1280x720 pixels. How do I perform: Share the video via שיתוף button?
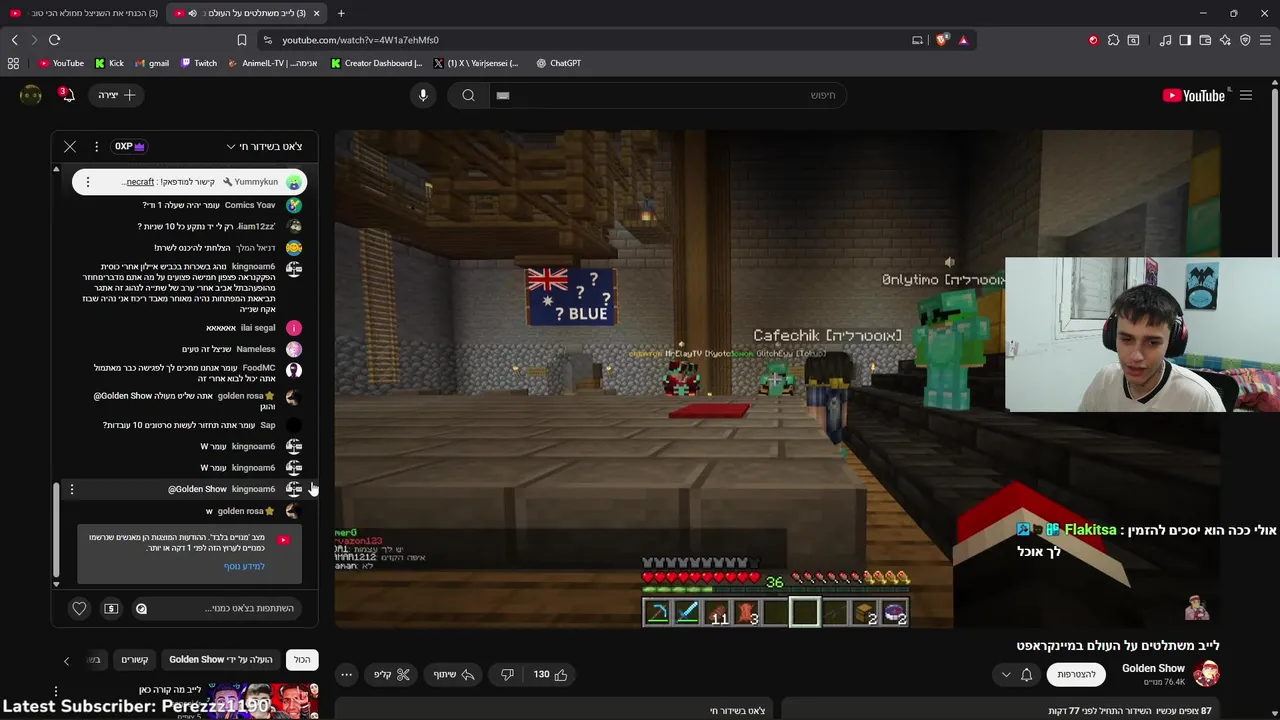(453, 674)
